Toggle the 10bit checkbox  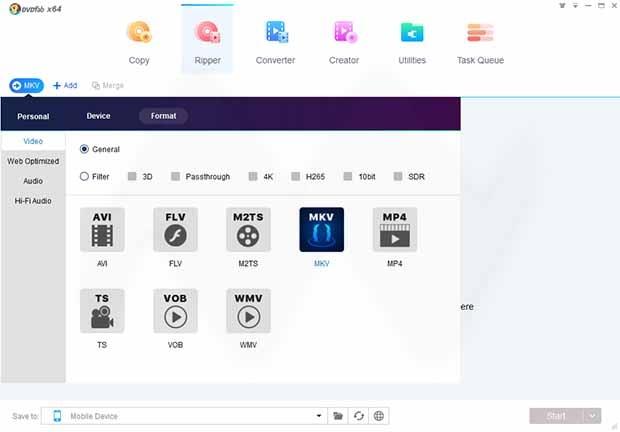[x=348, y=176]
